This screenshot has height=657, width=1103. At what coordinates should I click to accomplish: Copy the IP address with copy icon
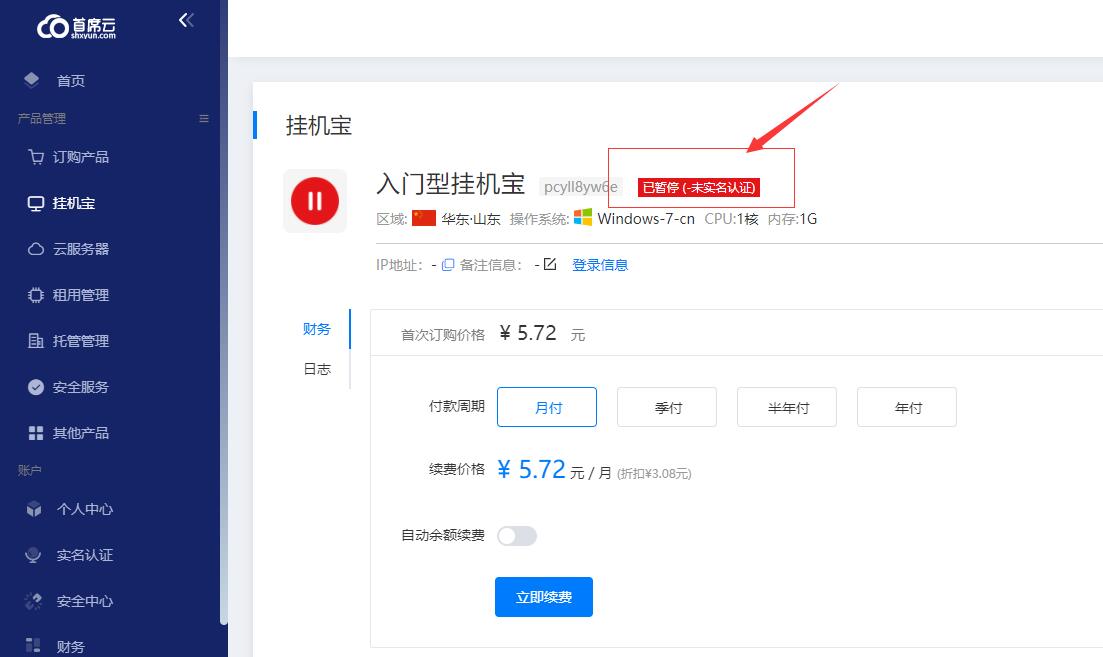pyautogui.click(x=448, y=265)
